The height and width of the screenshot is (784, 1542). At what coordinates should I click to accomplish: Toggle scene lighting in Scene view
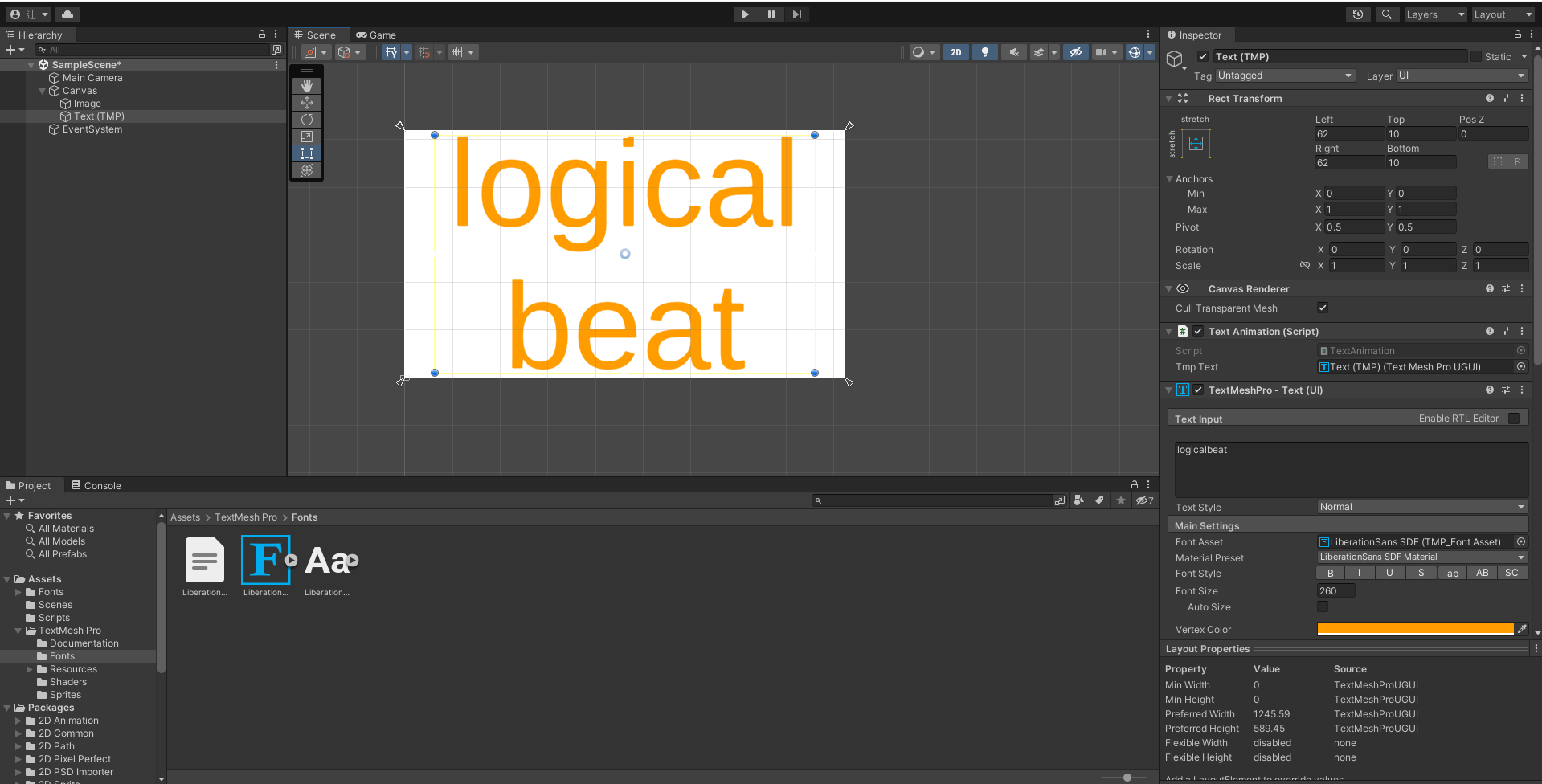pos(984,51)
